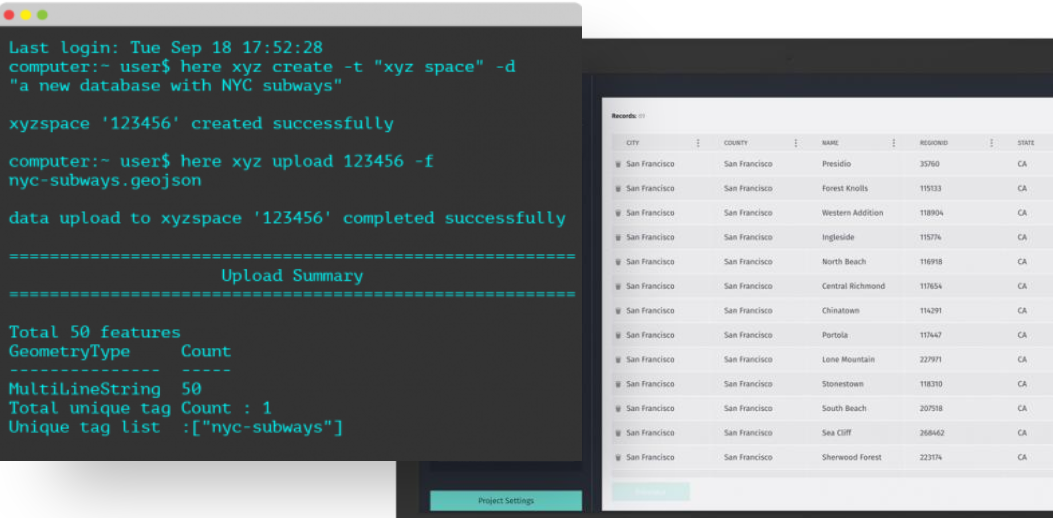Select the Forest Knolls name cell
Image resolution: width=1053 pixels, height=518 pixels.
[845, 189]
